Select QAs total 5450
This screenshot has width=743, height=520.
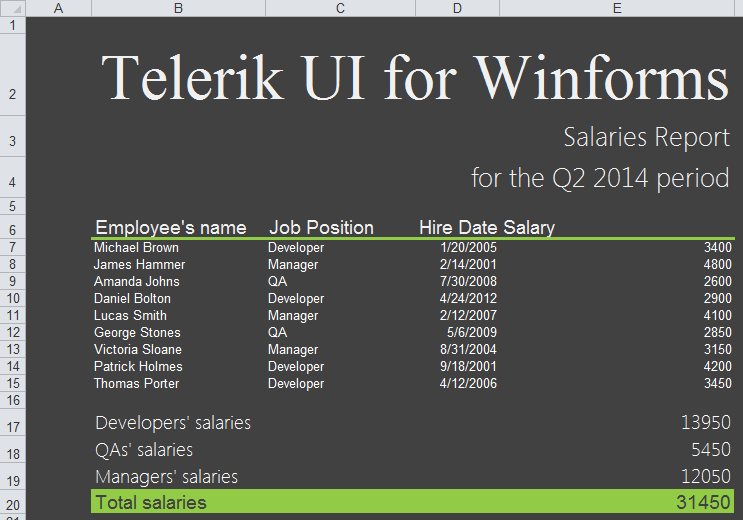pyautogui.click(x=711, y=449)
